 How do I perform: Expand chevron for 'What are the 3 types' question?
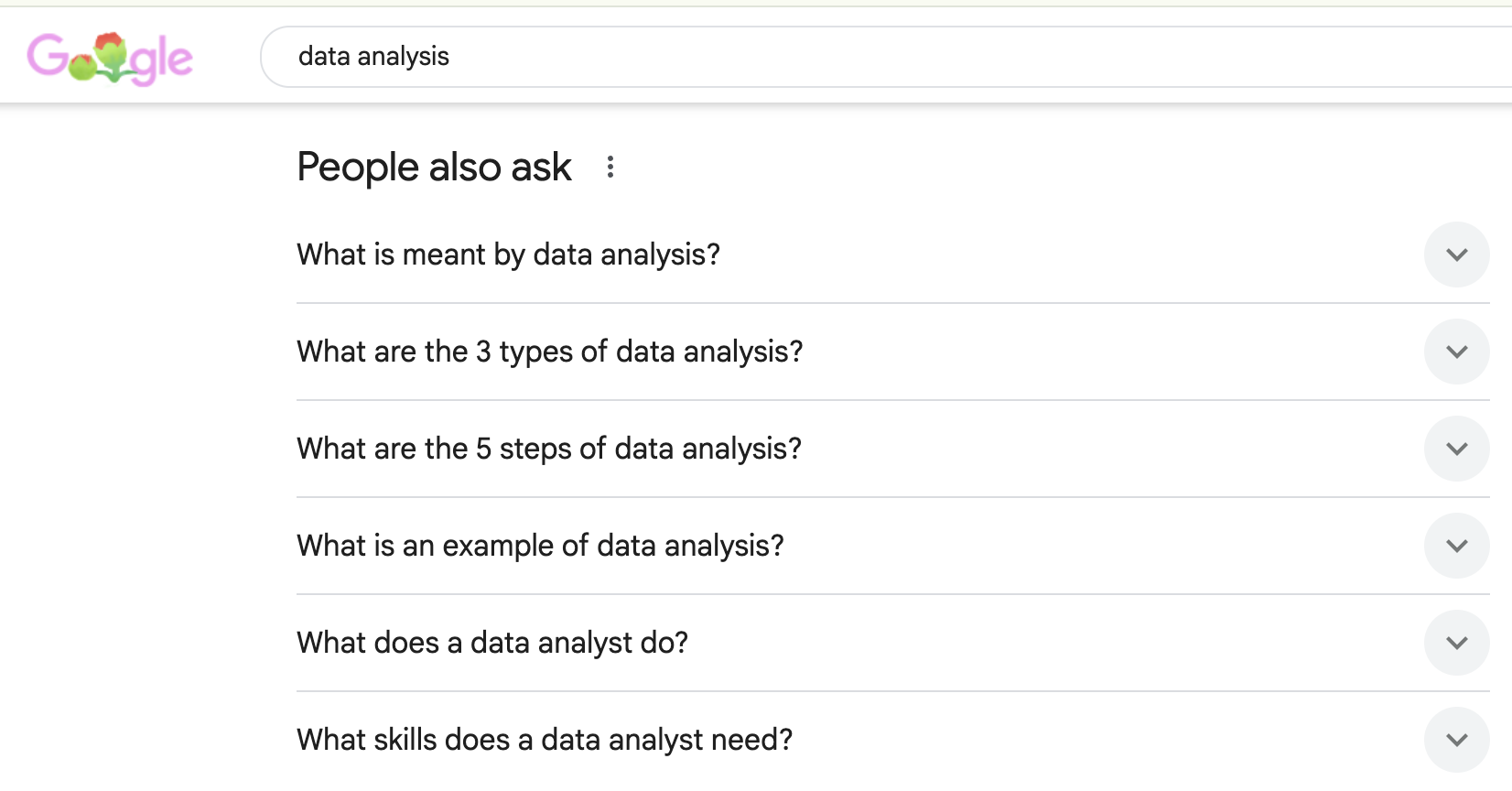coord(1457,352)
